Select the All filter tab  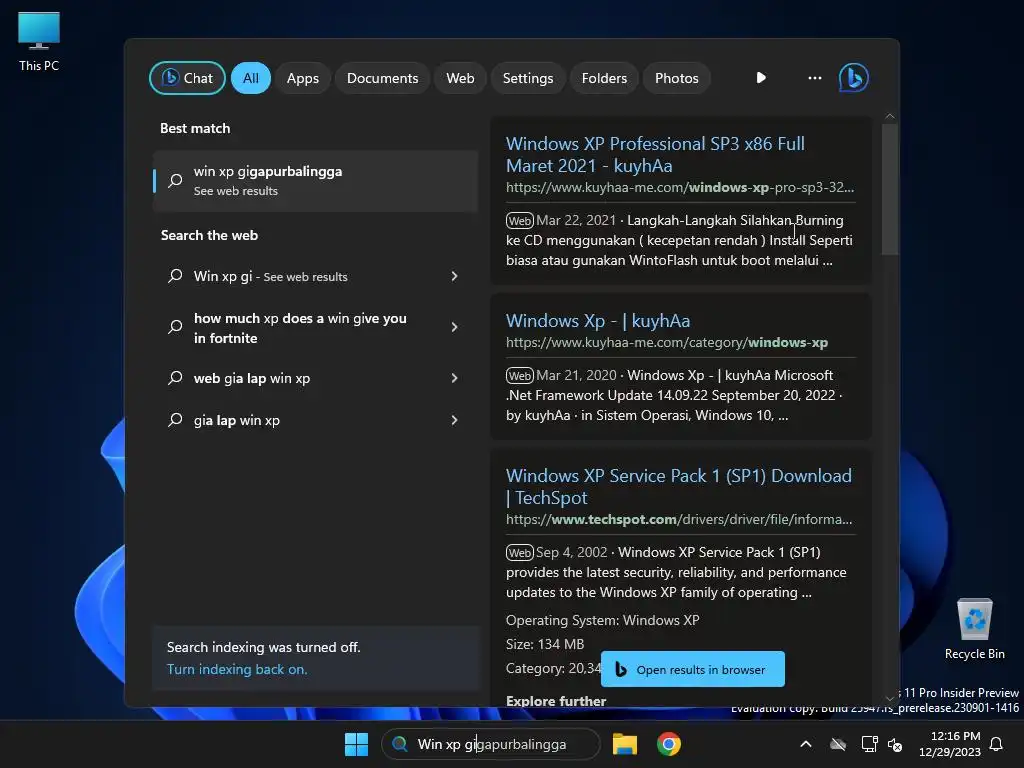(251, 78)
